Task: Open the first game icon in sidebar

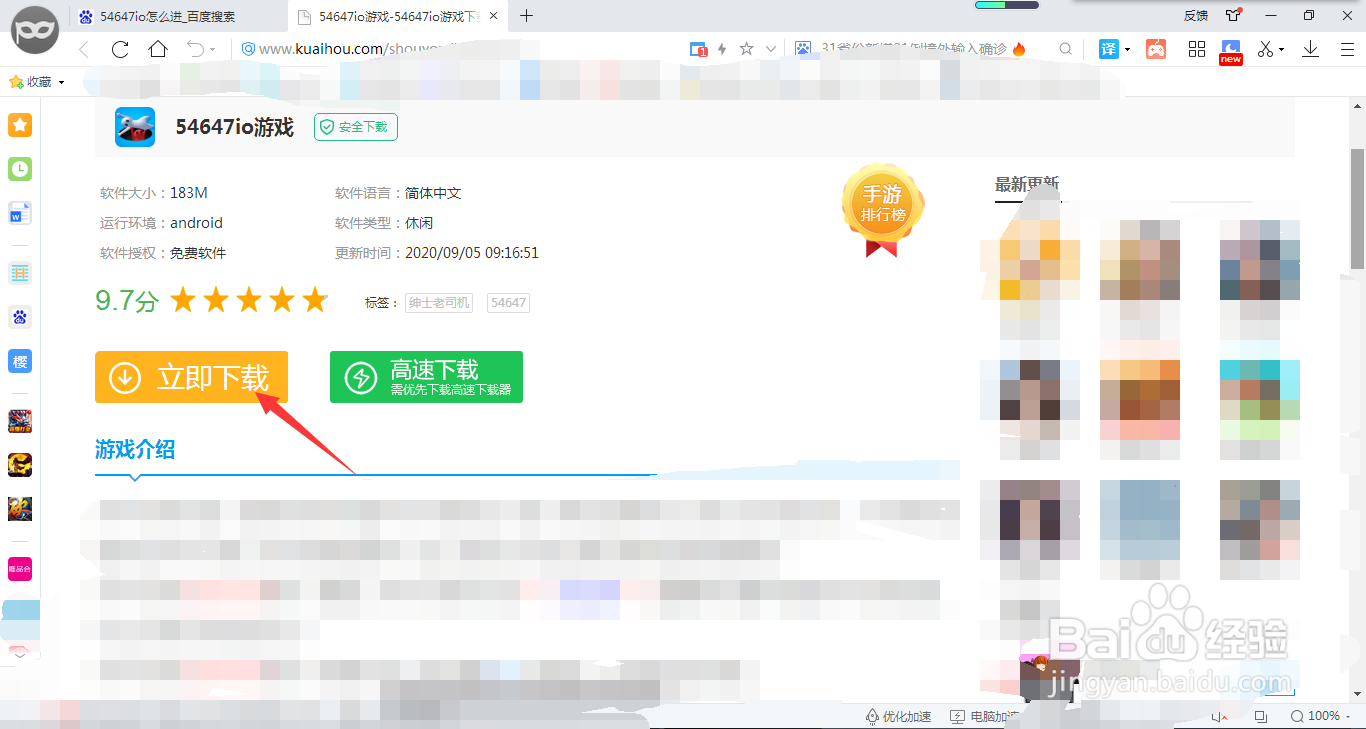Action: [x=20, y=421]
